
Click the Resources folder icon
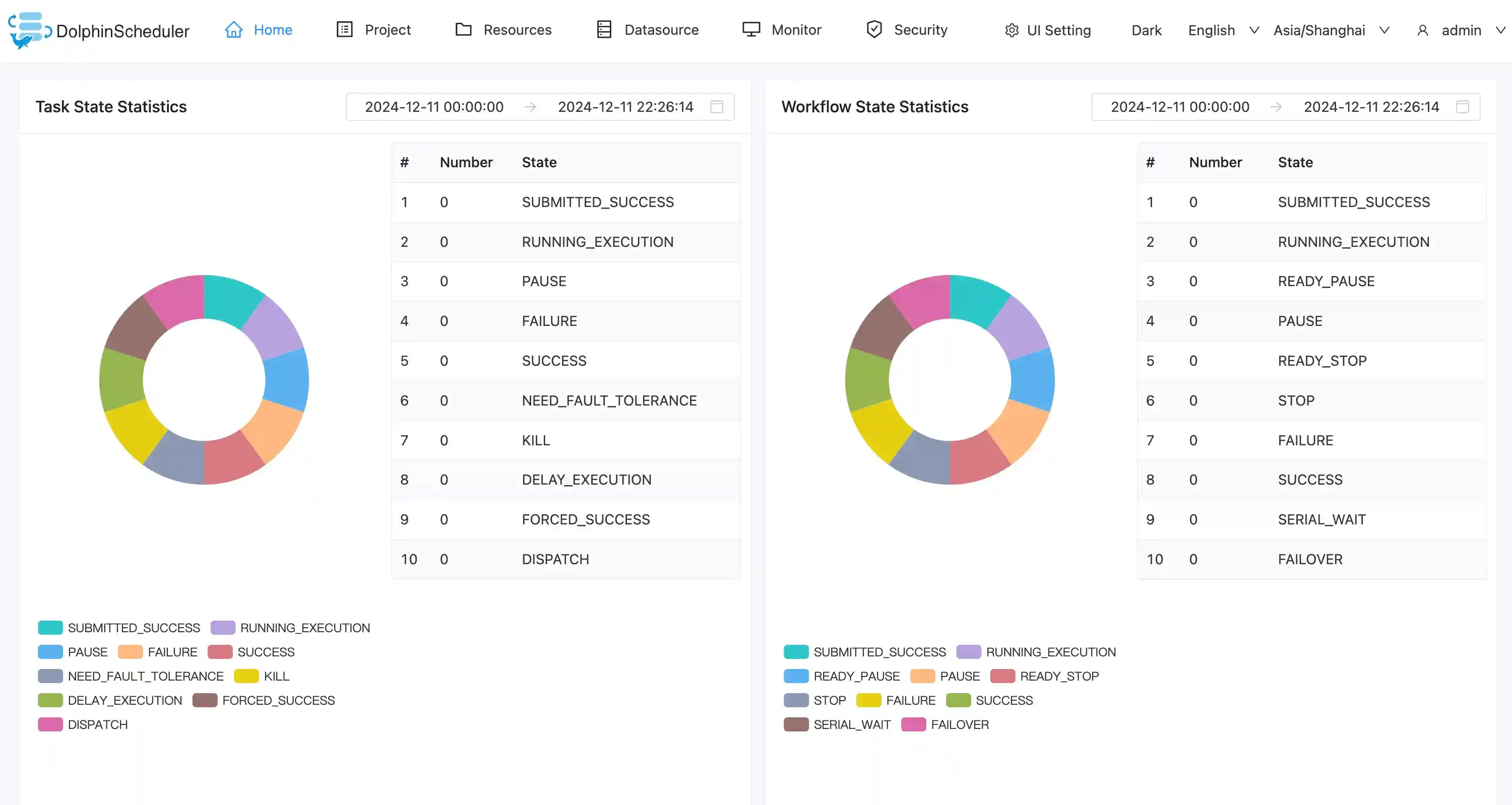pos(464,29)
